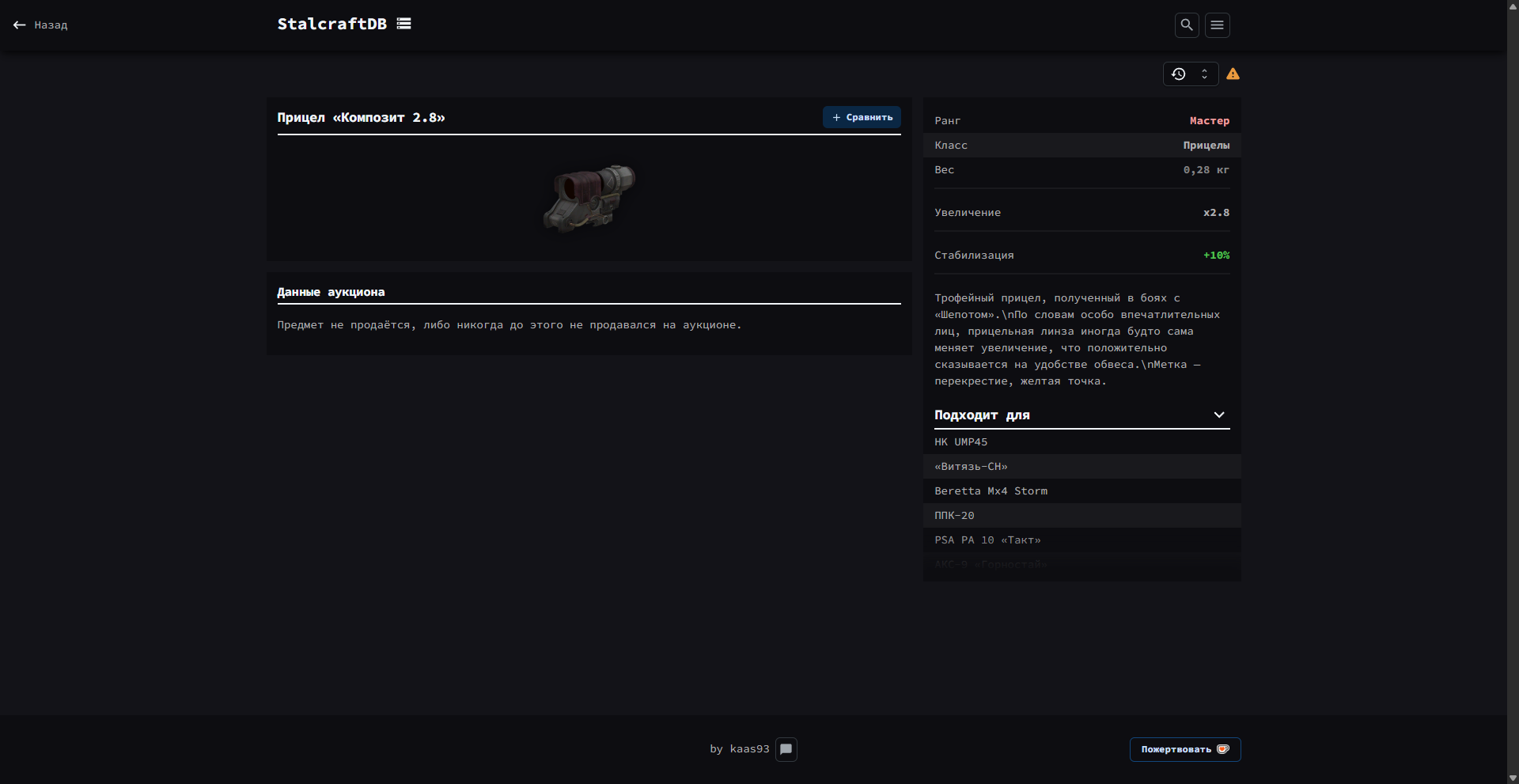This screenshot has height=784, width=1519.
Task: Open the version selector up-down arrows
Action: [x=1204, y=74]
